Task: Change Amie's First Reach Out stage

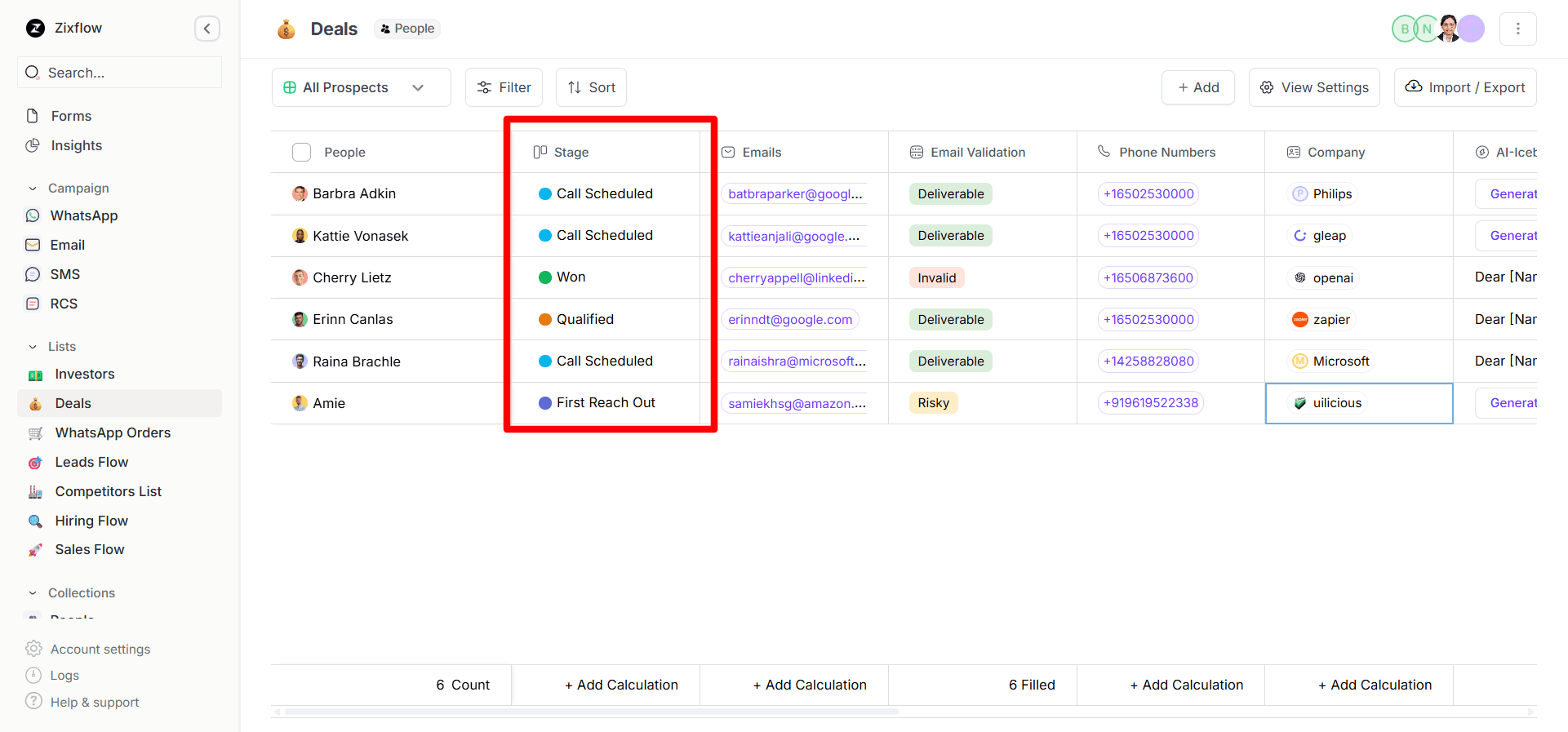Action: tap(597, 403)
